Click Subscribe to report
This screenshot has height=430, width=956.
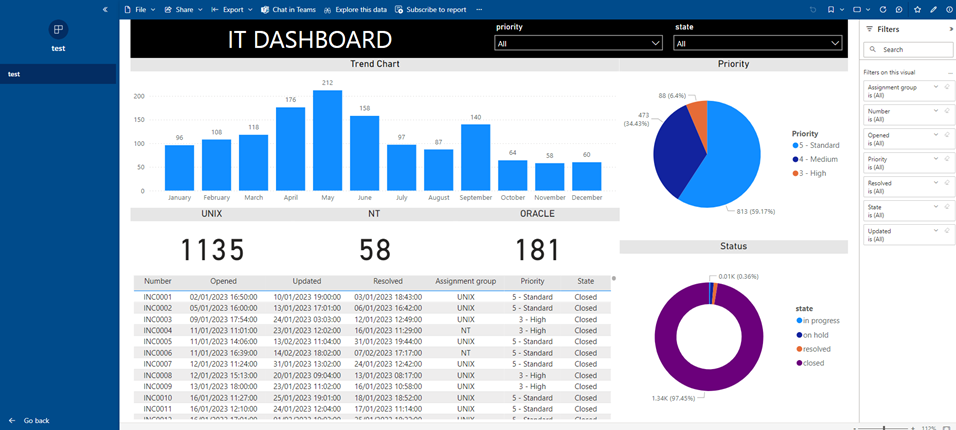(x=431, y=9)
